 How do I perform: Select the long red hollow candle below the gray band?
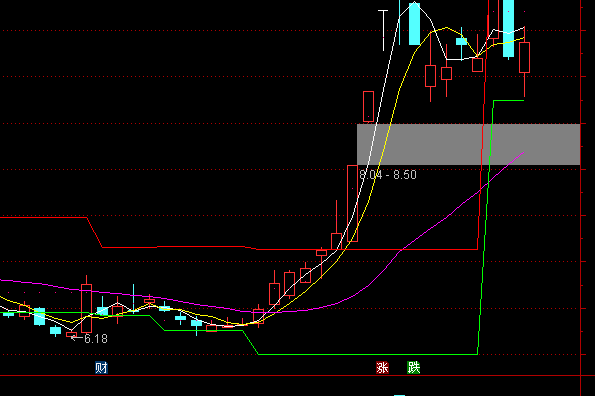point(353,203)
